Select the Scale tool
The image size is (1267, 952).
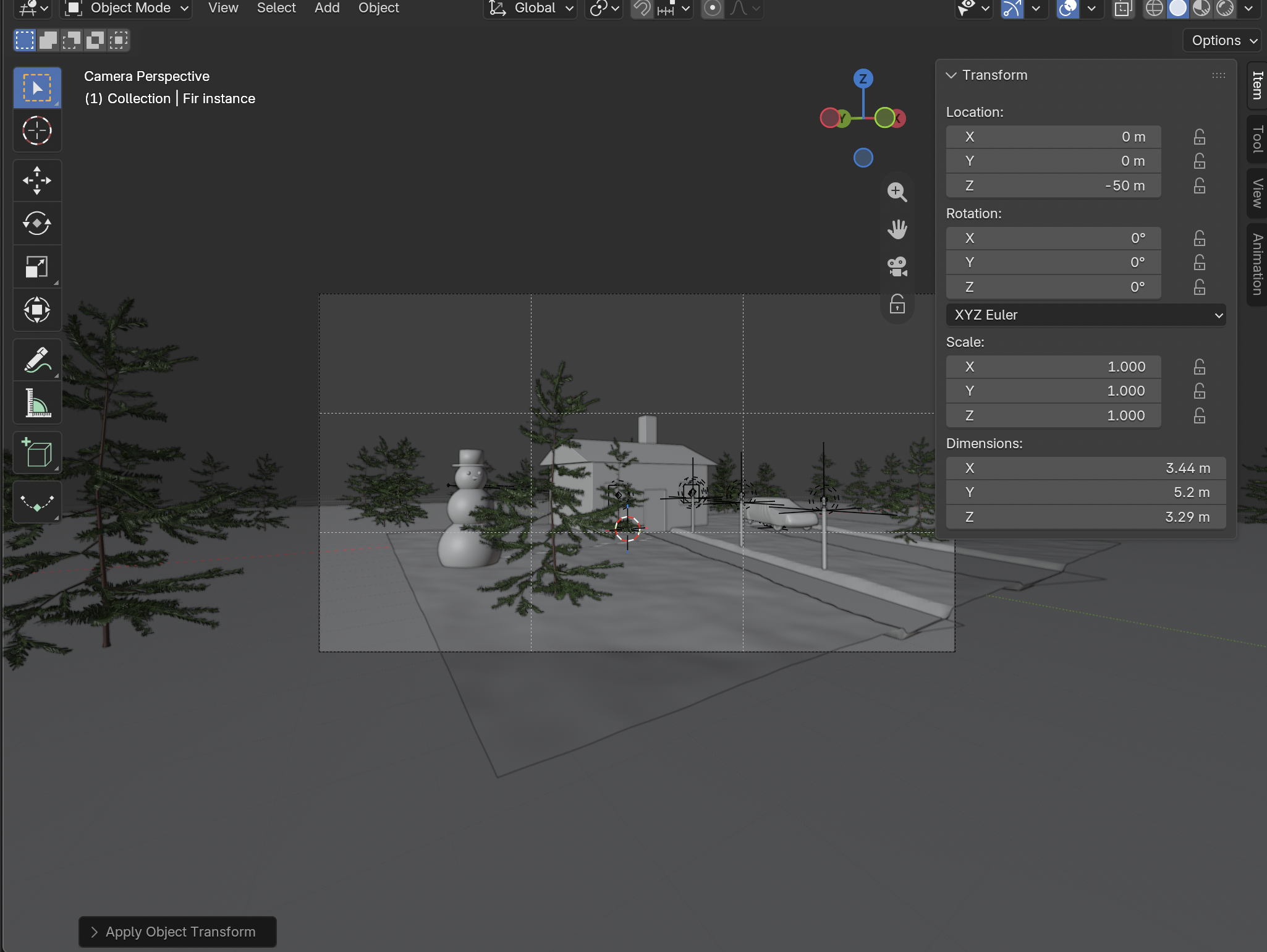coord(37,266)
